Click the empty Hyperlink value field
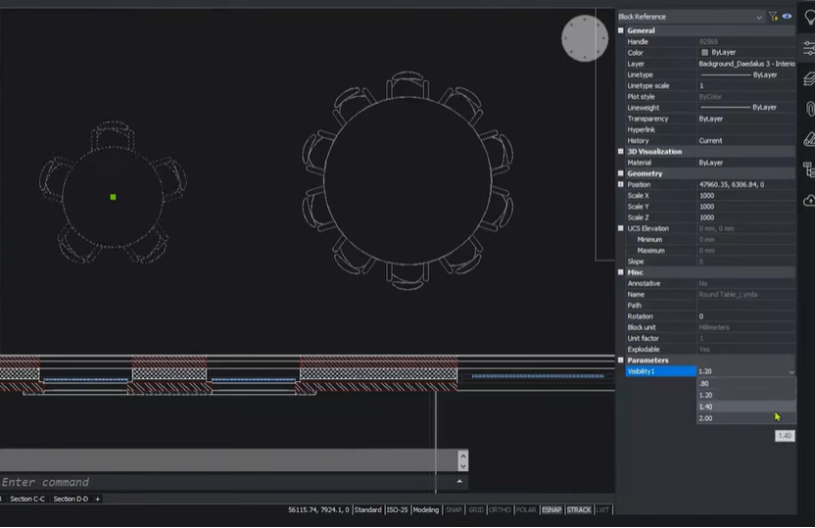This screenshot has height=528, width=815. (x=746, y=130)
